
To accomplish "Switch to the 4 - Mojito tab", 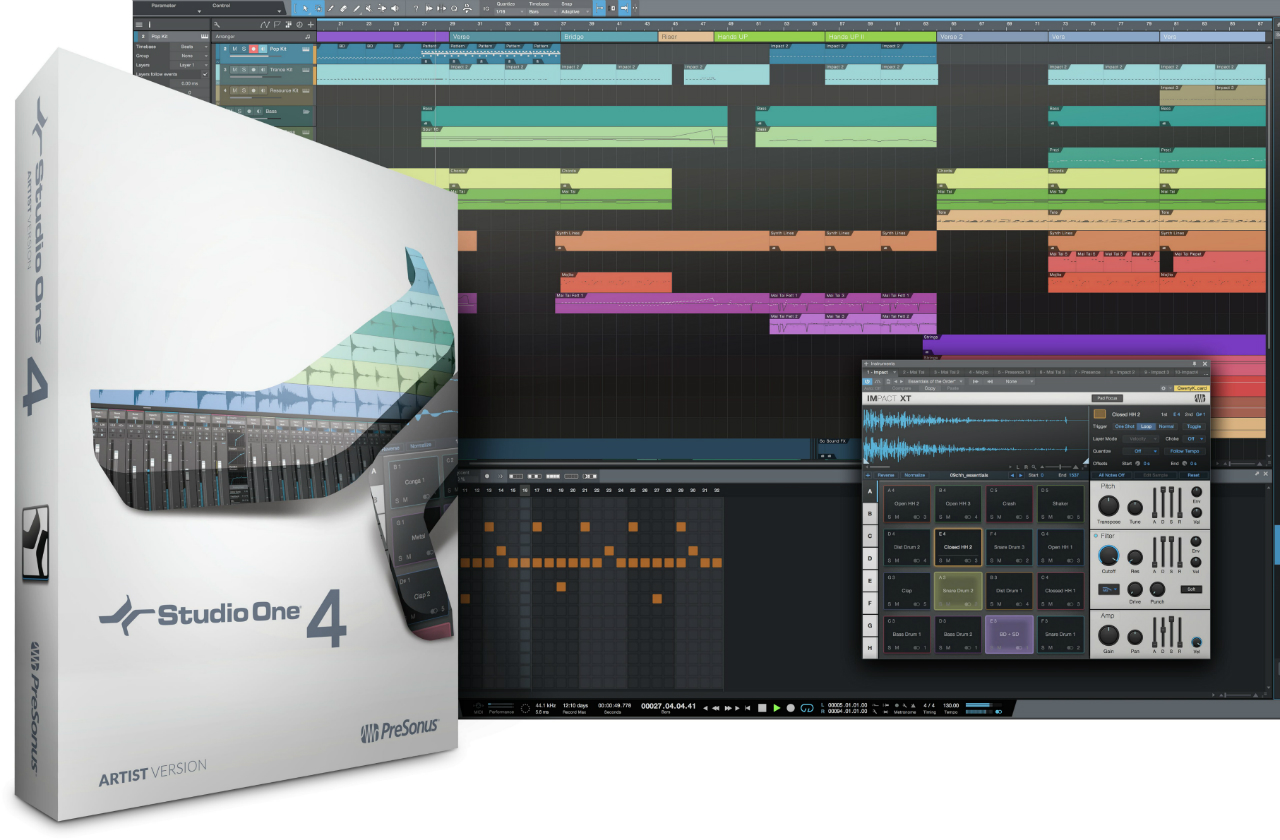I will click(x=979, y=372).
